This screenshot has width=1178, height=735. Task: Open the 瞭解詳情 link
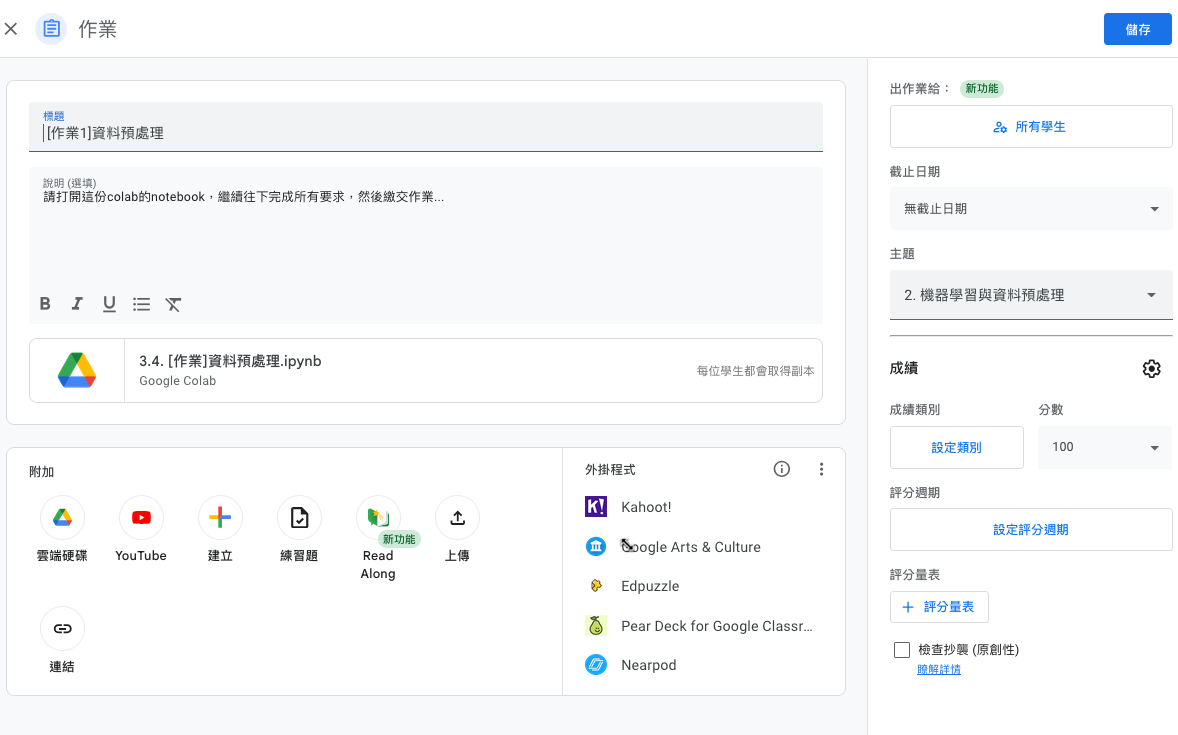(938, 669)
